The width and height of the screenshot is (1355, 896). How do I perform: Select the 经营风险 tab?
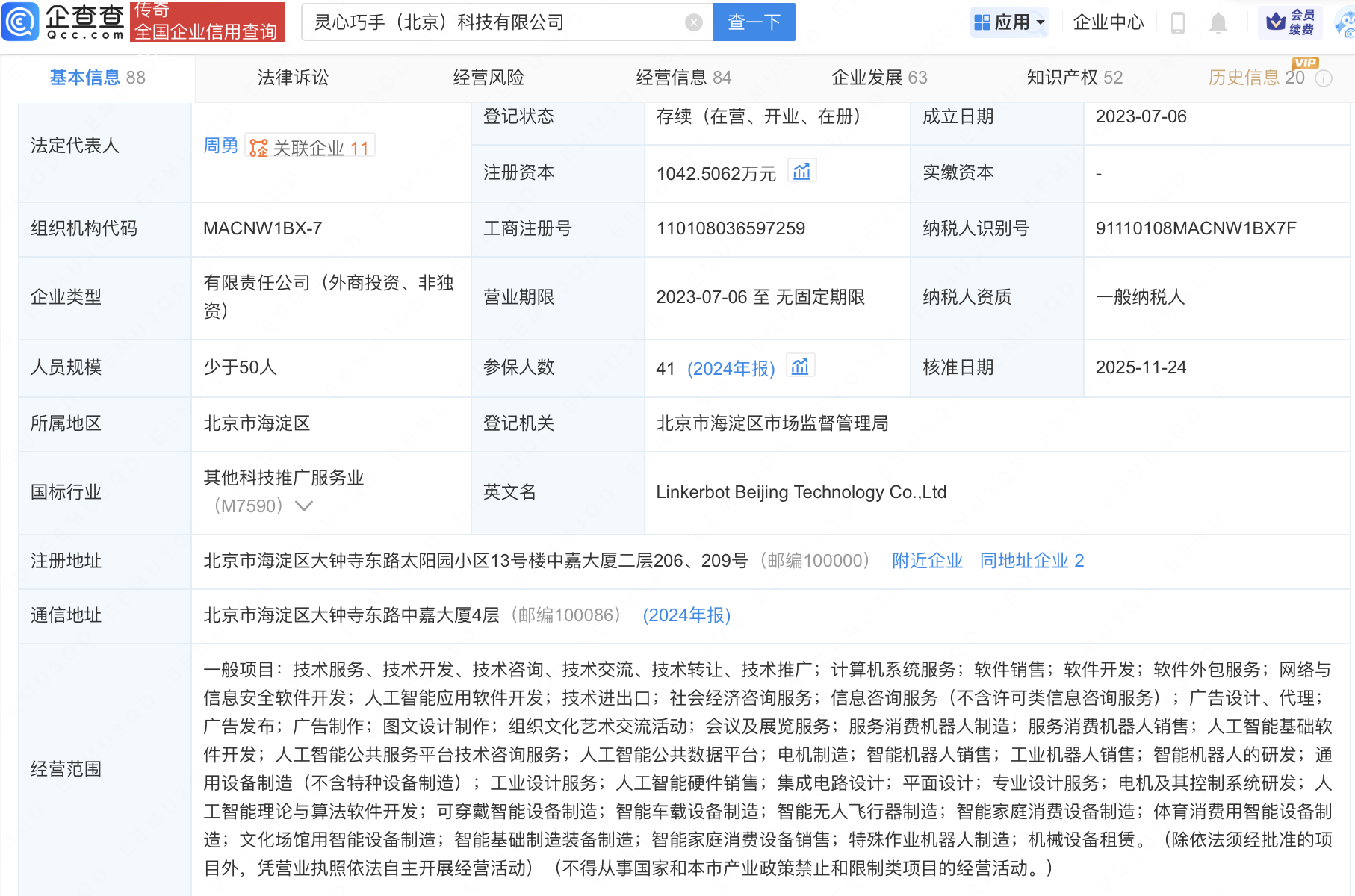click(489, 78)
